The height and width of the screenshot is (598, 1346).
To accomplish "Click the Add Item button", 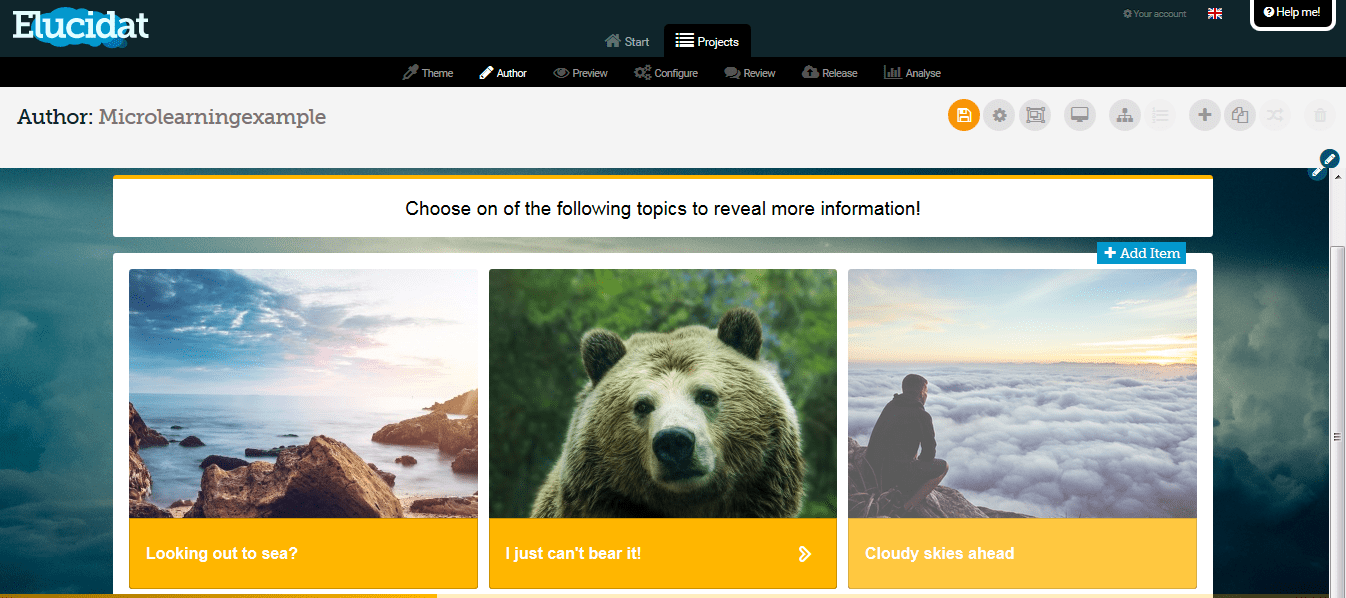I will point(1141,253).
